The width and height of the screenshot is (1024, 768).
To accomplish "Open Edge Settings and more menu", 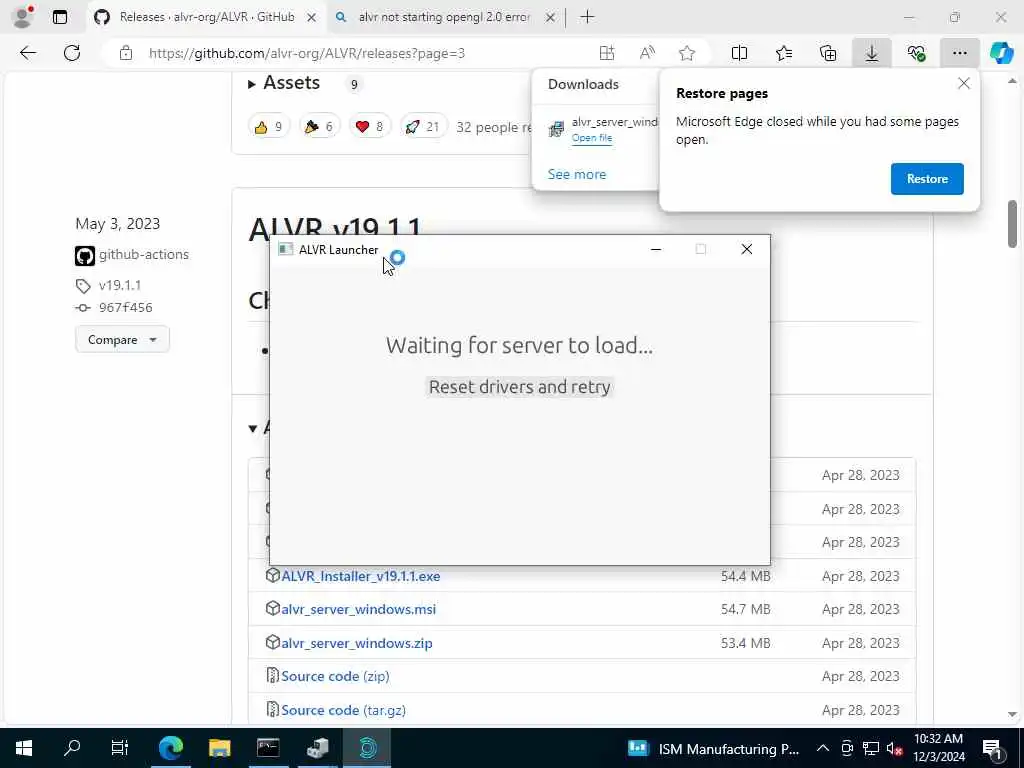I will pos(959,53).
